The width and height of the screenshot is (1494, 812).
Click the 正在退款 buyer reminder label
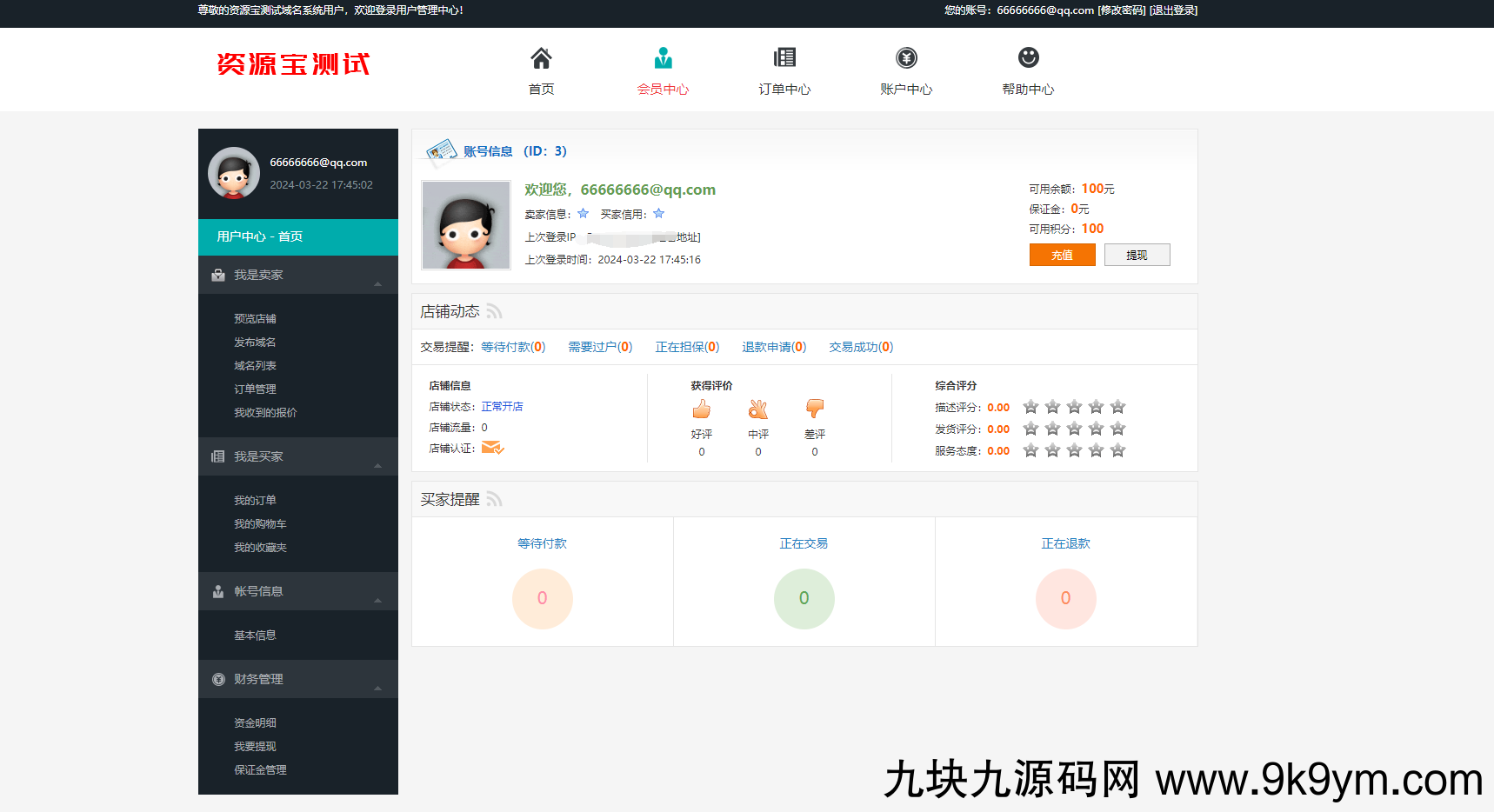(1065, 543)
